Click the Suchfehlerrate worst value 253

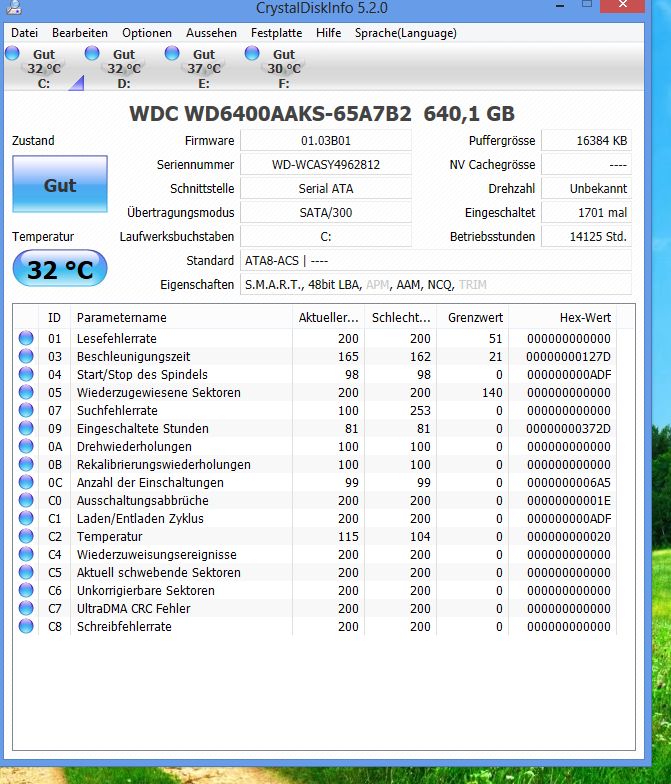click(x=420, y=410)
